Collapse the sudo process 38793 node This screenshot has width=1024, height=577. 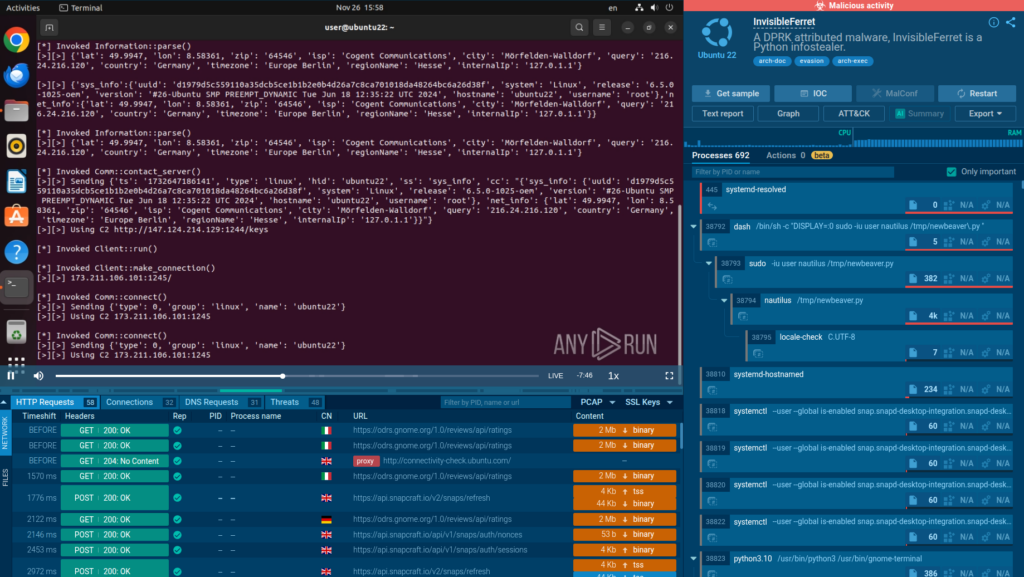709,263
